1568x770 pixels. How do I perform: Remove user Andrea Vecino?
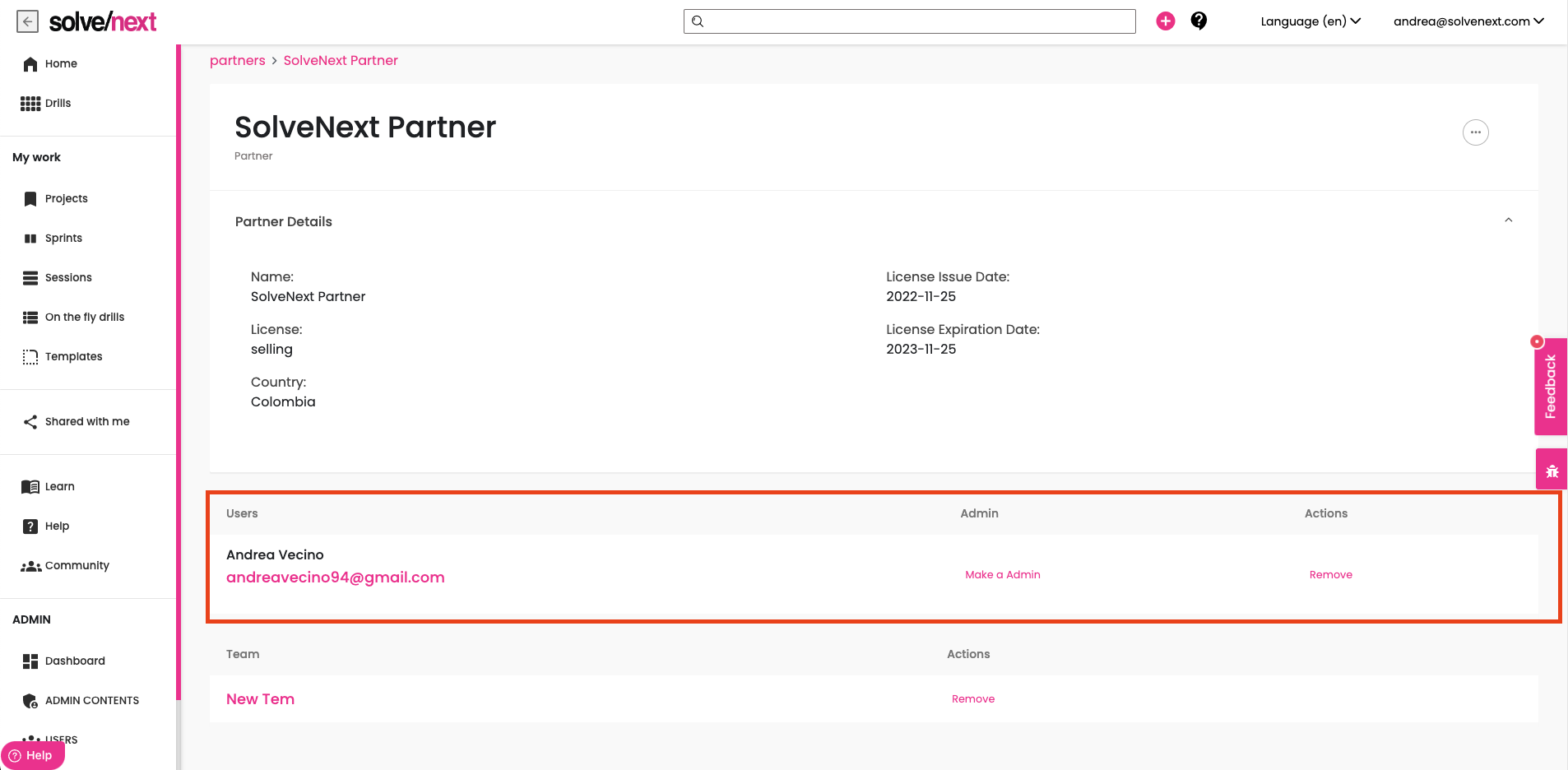(x=1331, y=575)
